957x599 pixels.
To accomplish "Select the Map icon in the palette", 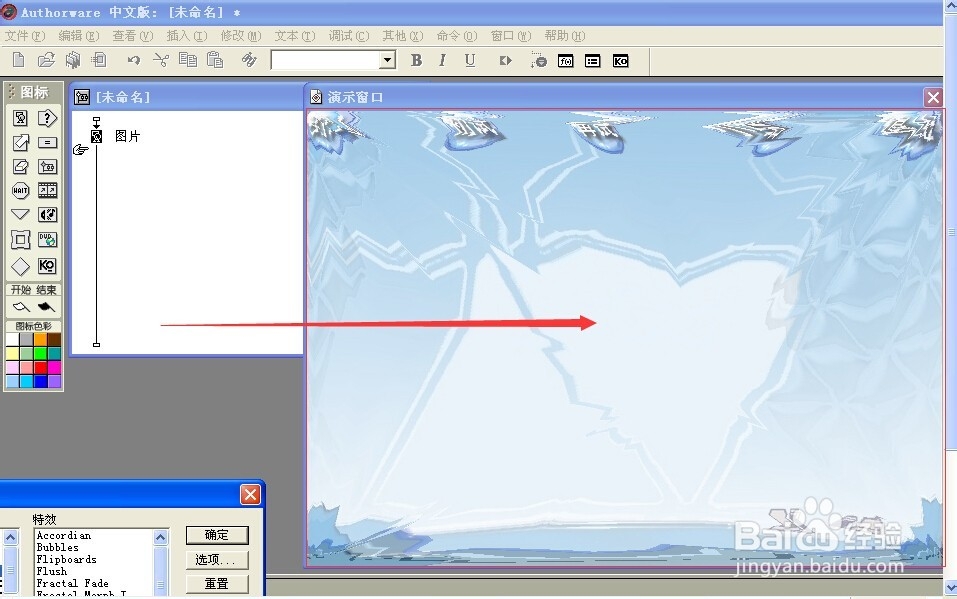I will tap(47, 166).
